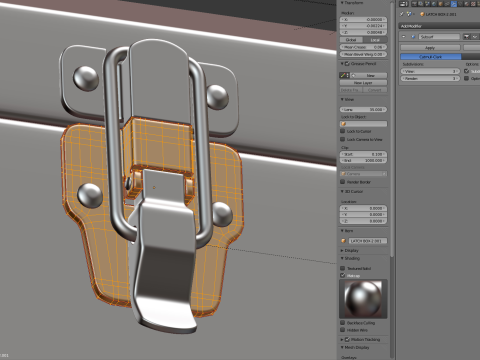The width and height of the screenshot is (480, 360).
Task: Click the New grease pencil button
Action: (x=370, y=75)
